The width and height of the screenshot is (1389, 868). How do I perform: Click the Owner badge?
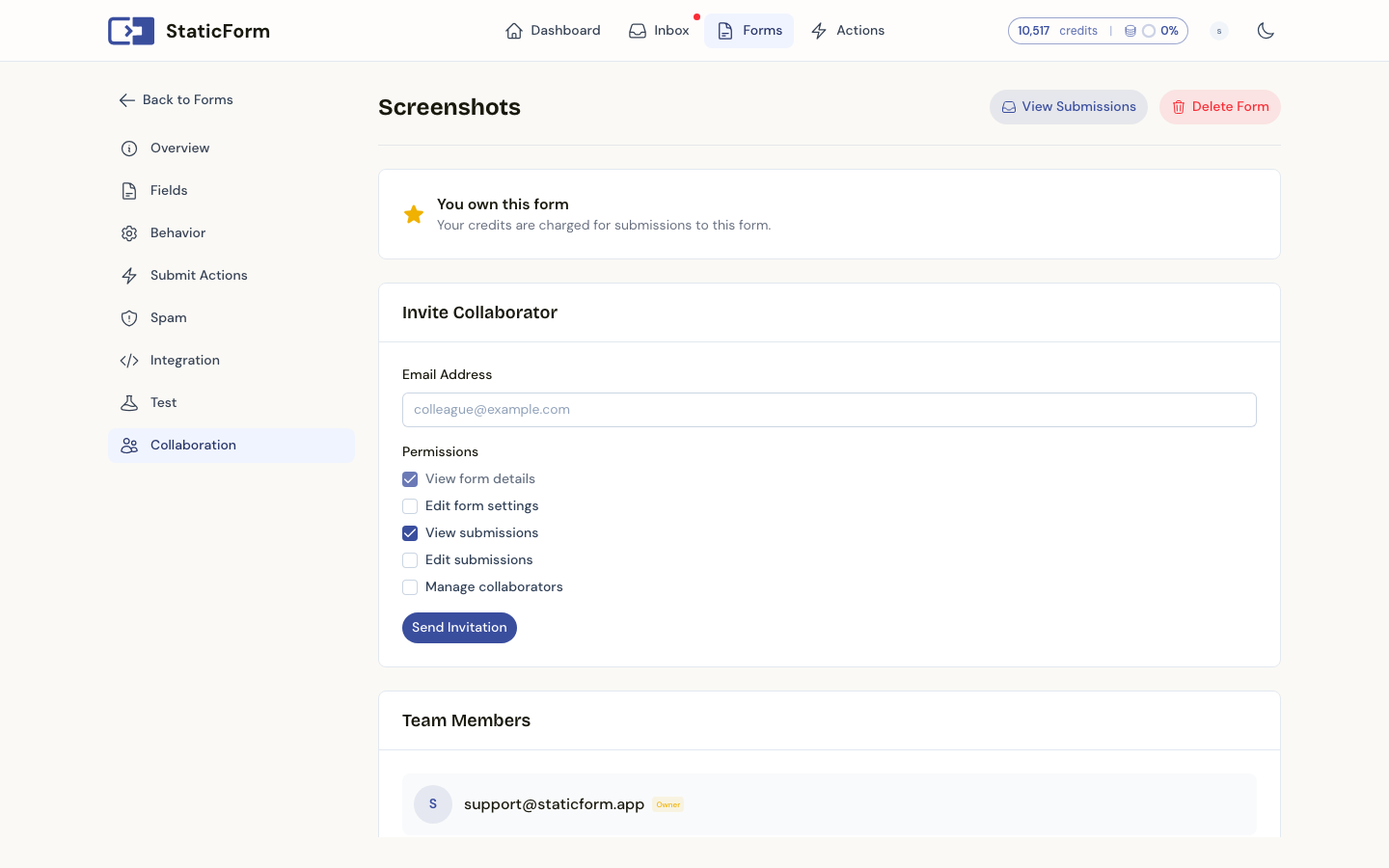668,804
